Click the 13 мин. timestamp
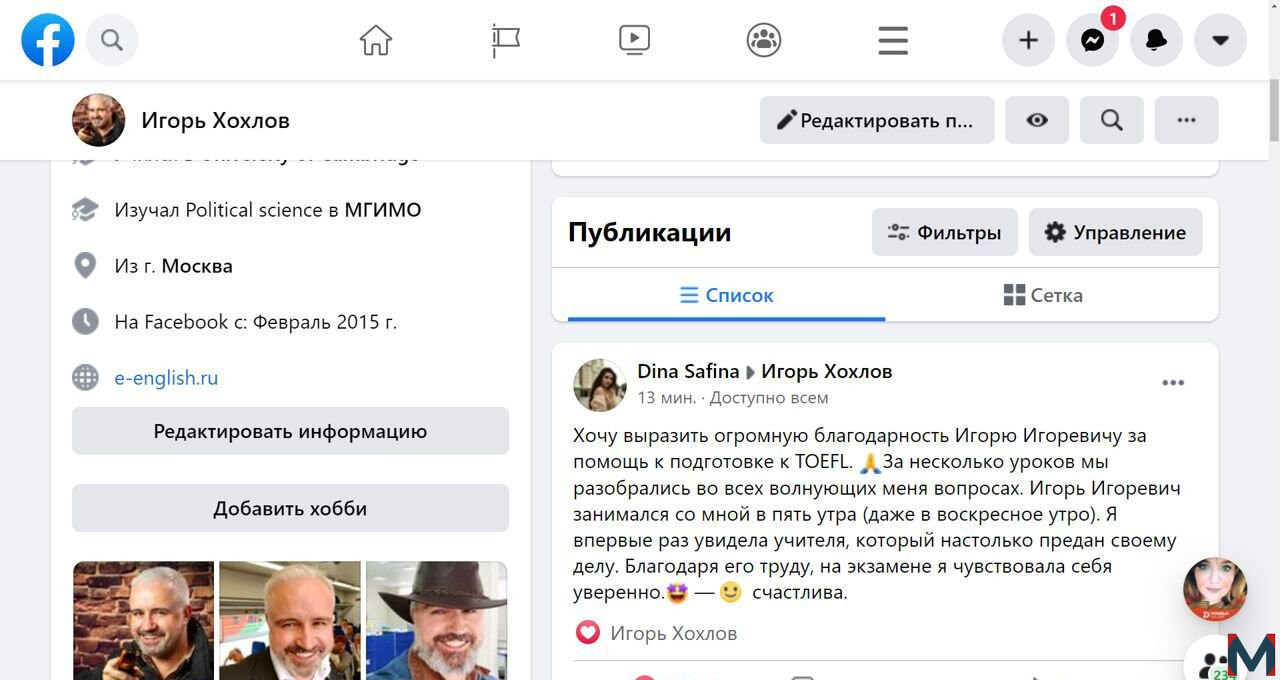The height and width of the screenshot is (680, 1280). pyautogui.click(x=666, y=398)
